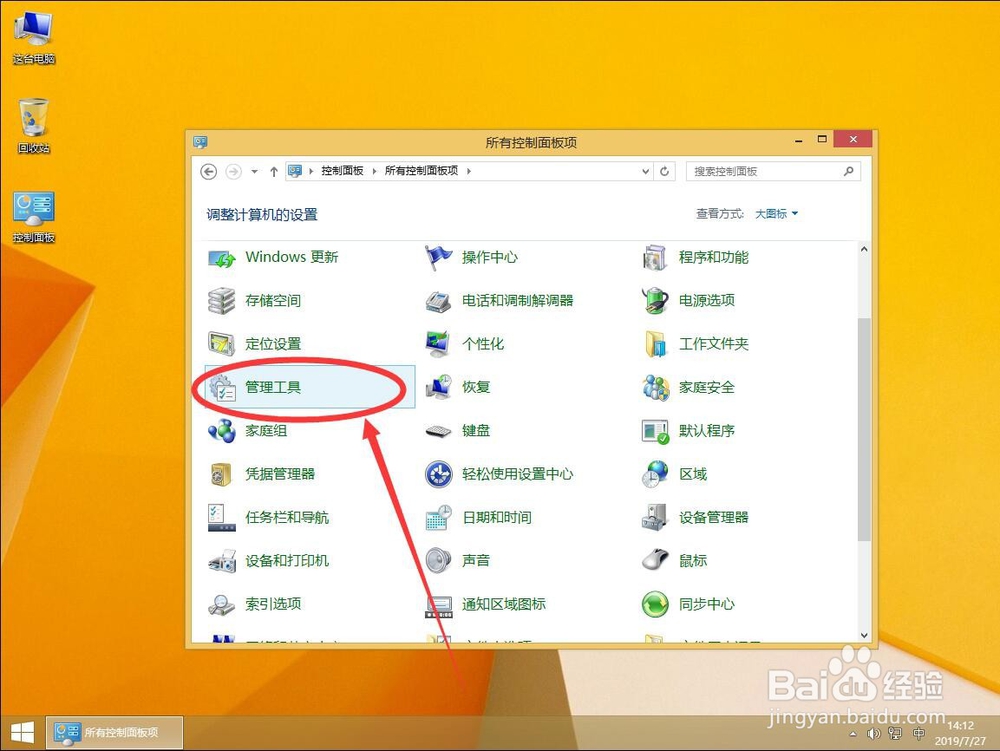Maximize the 所有控制面板项 window
This screenshot has width=1000, height=751.
(822, 139)
